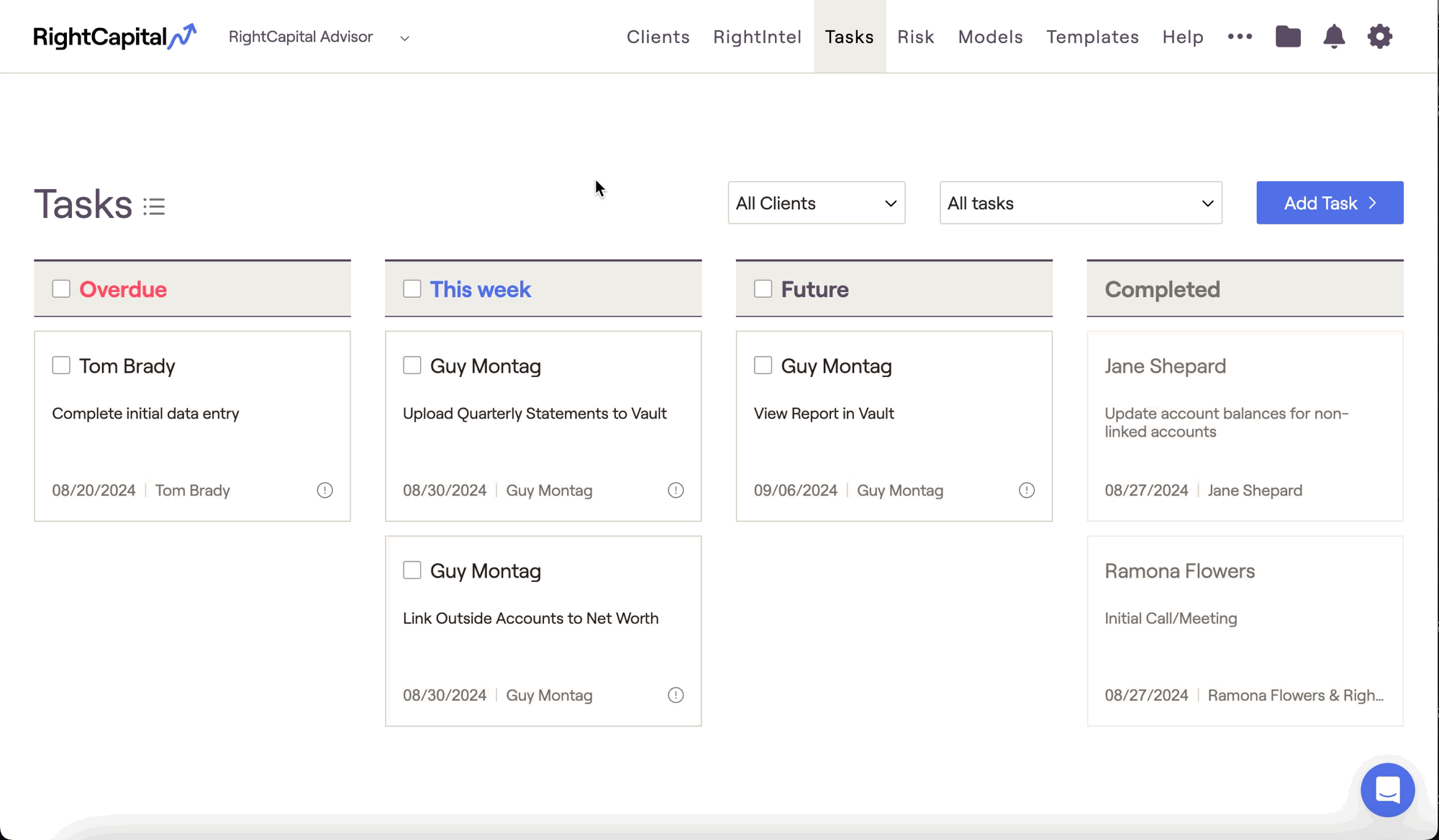1439x840 pixels.
Task: Expand the RightCapital Advisor account chevron
Action: point(404,39)
